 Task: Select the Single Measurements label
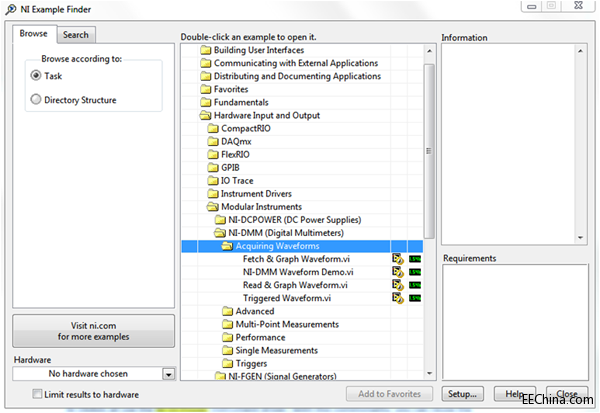[x=277, y=351]
